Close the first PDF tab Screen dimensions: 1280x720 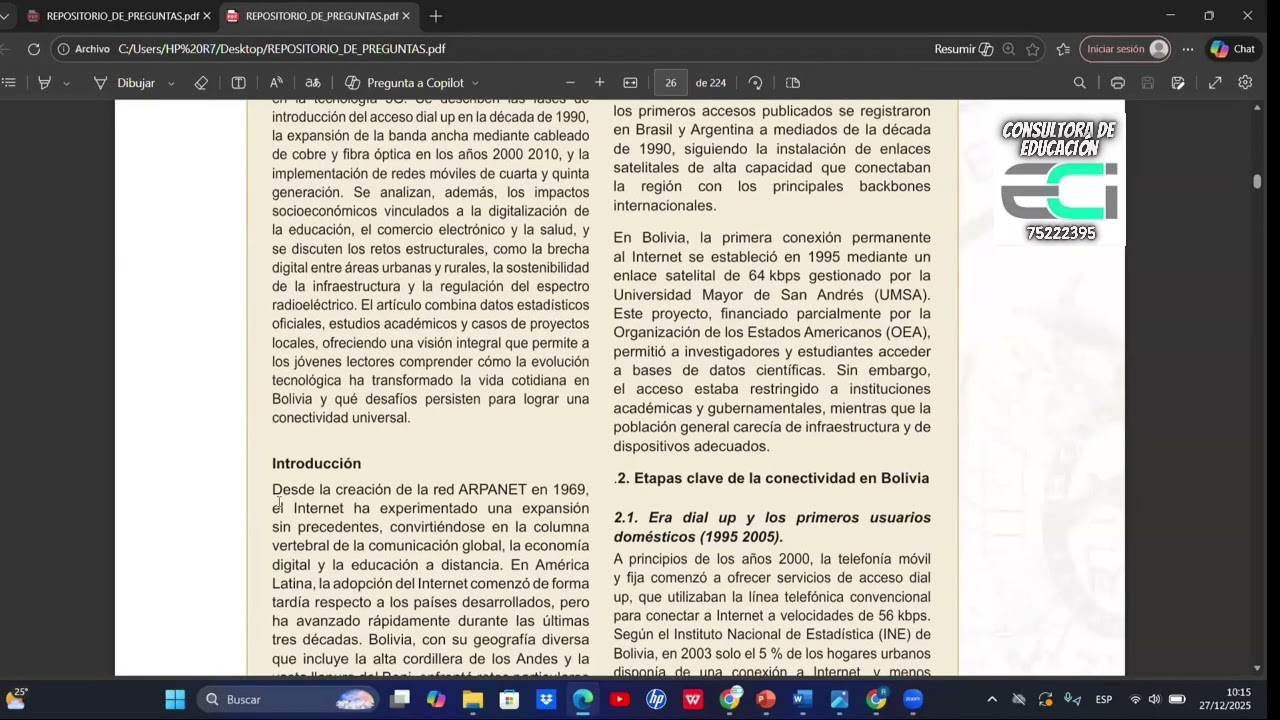pyautogui.click(x=206, y=16)
